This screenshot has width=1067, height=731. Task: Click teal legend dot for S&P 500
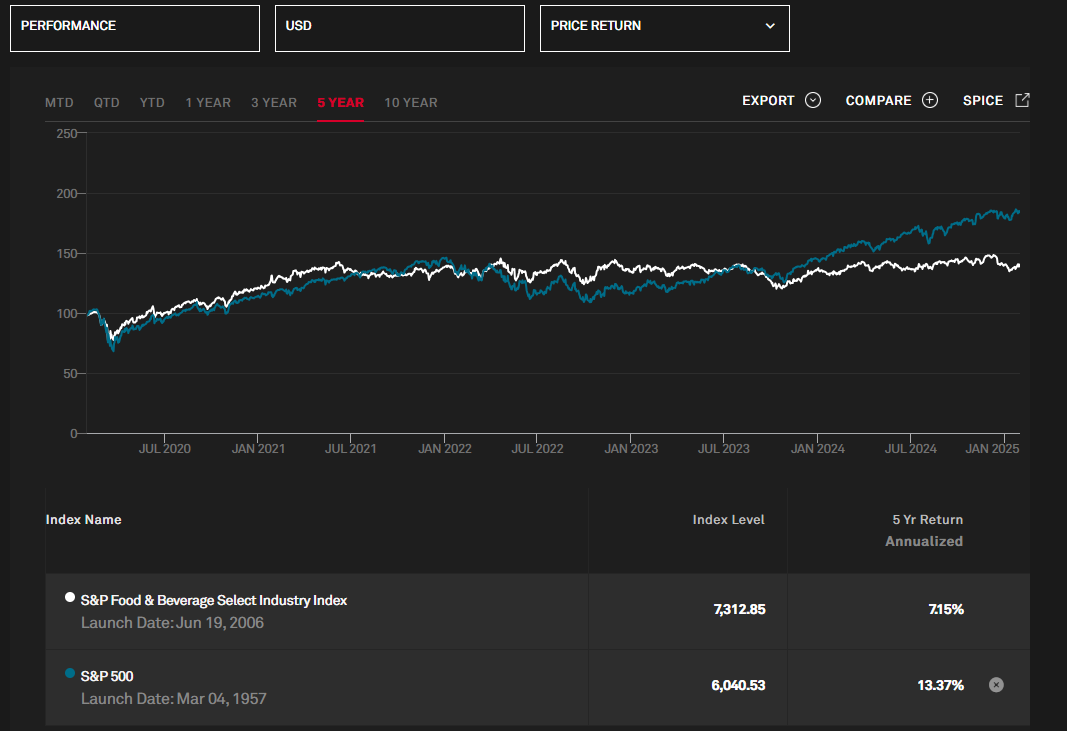[69, 673]
